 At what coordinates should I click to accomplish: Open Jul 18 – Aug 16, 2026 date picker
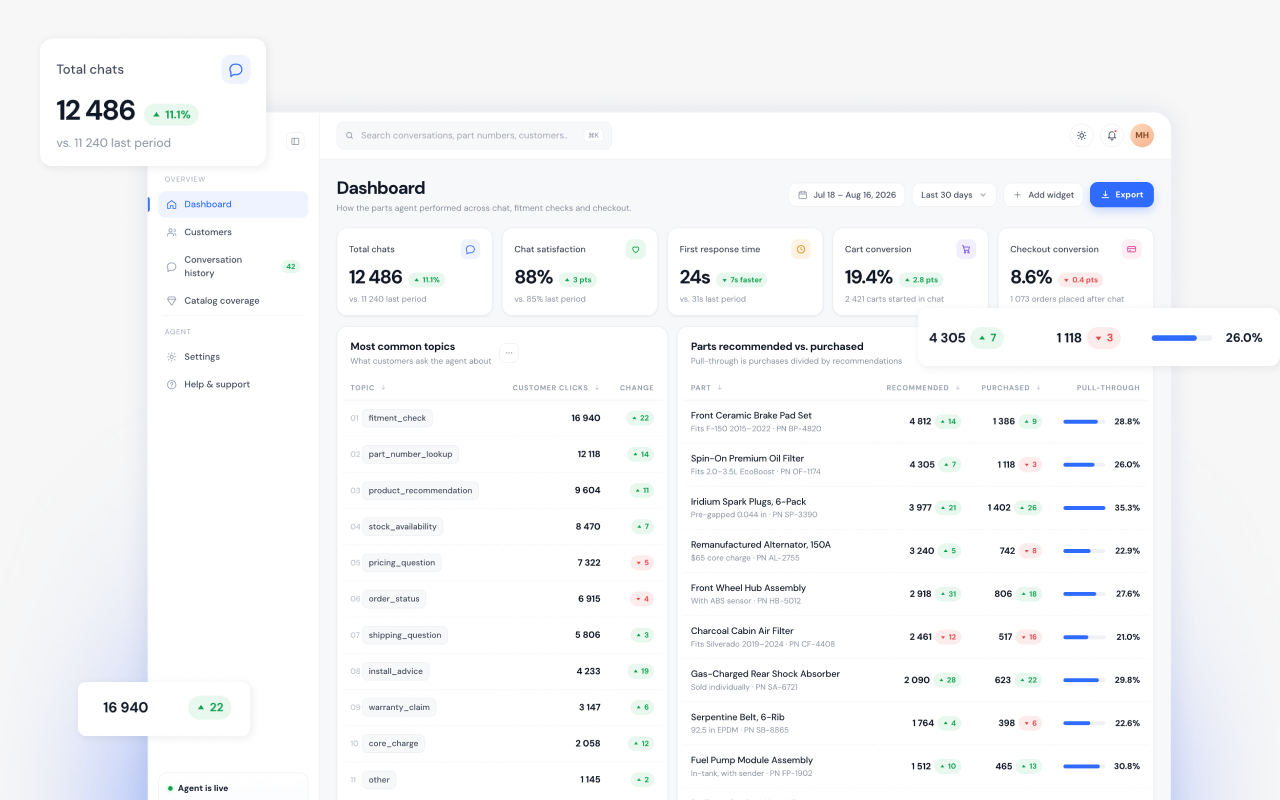[x=846, y=195]
